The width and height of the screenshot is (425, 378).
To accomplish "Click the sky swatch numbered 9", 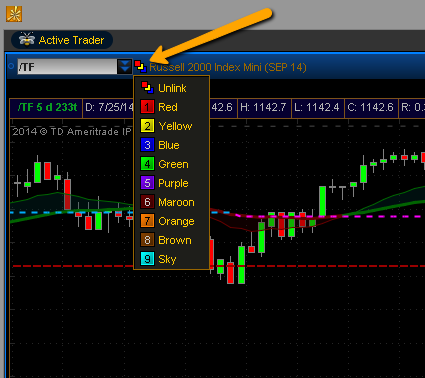I will pyautogui.click(x=147, y=259).
